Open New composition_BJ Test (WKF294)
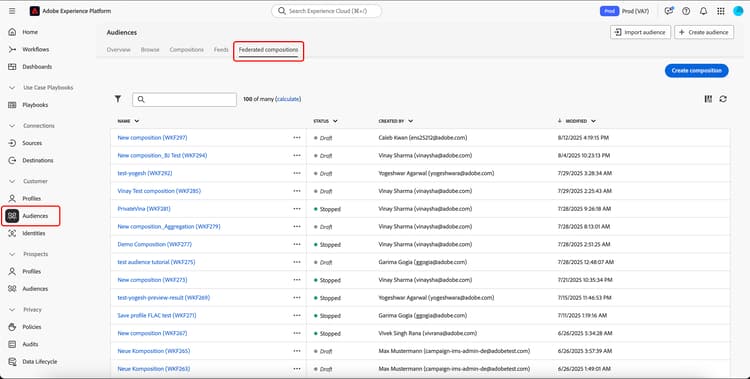The height and width of the screenshot is (379, 750). point(162,156)
